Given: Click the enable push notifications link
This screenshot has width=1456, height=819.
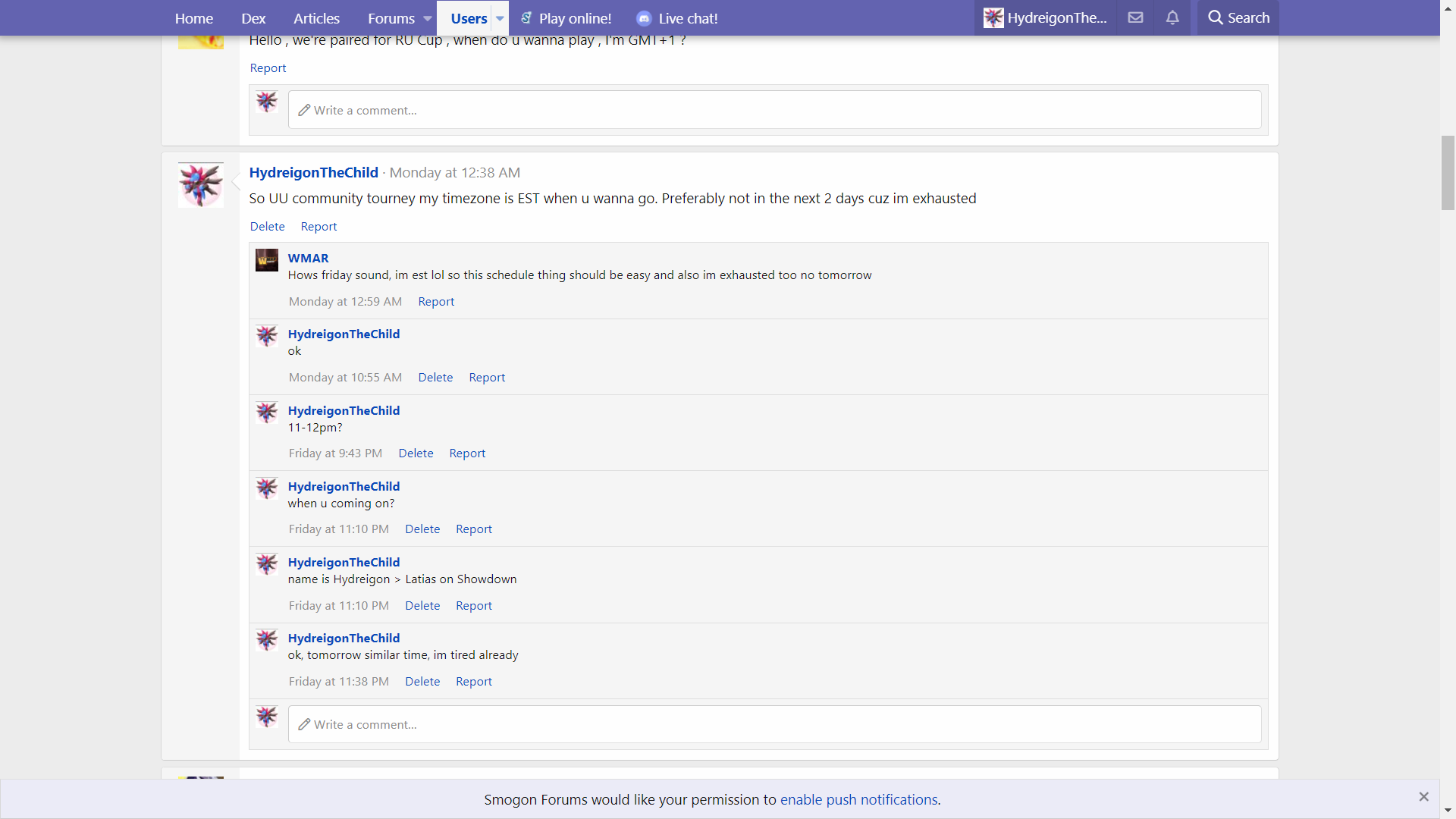Looking at the screenshot, I should click(x=858, y=799).
